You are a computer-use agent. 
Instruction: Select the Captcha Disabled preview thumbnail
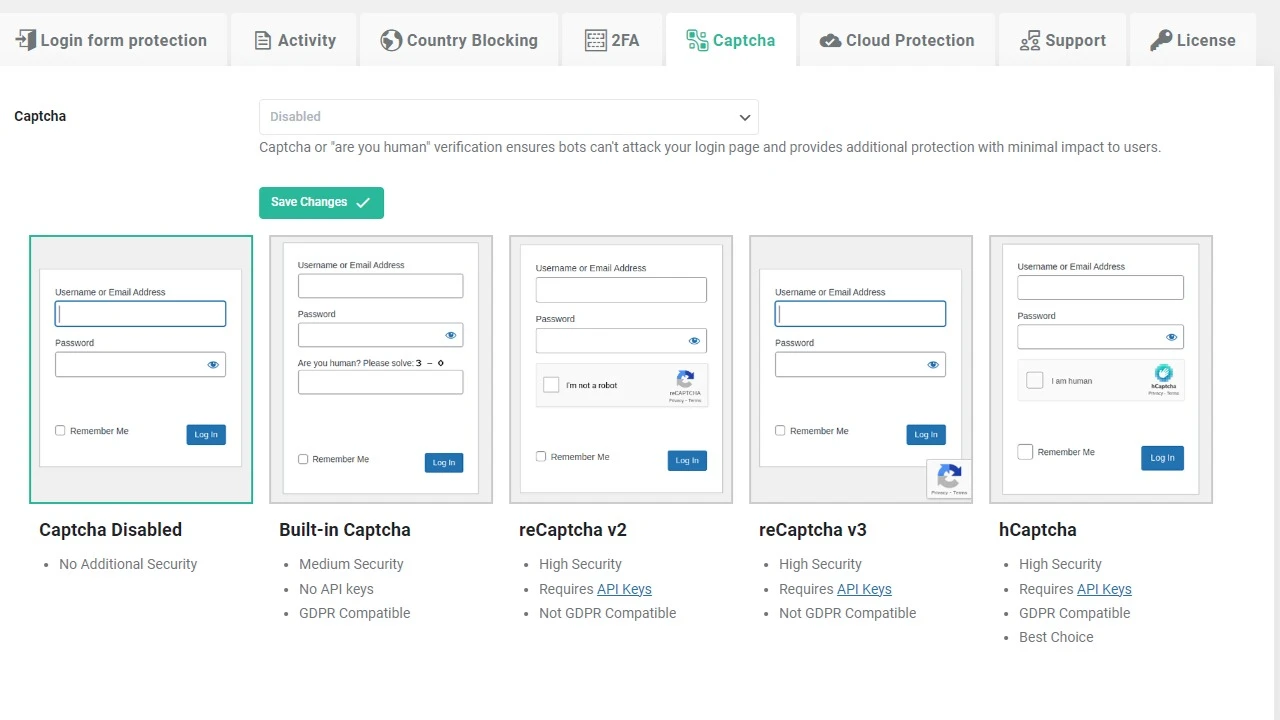pyautogui.click(x=141, y=369)
